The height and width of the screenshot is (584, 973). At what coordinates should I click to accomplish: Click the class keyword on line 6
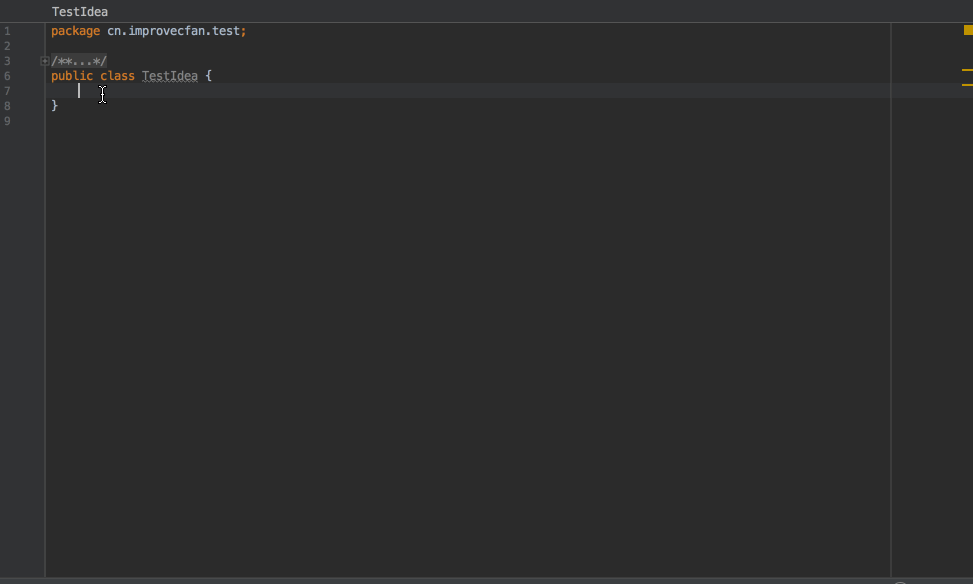coord(117,76)
